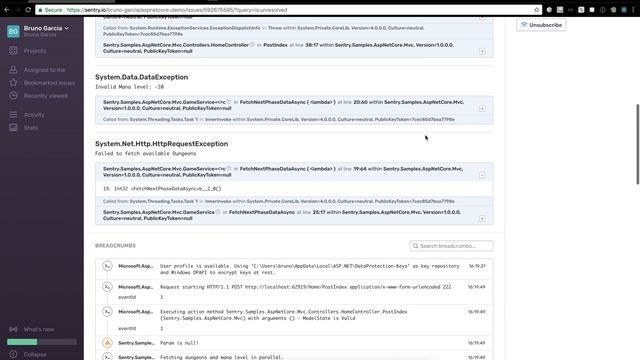Click the BG organization avatar
The image size is (640, 360).
pos(13,31)
